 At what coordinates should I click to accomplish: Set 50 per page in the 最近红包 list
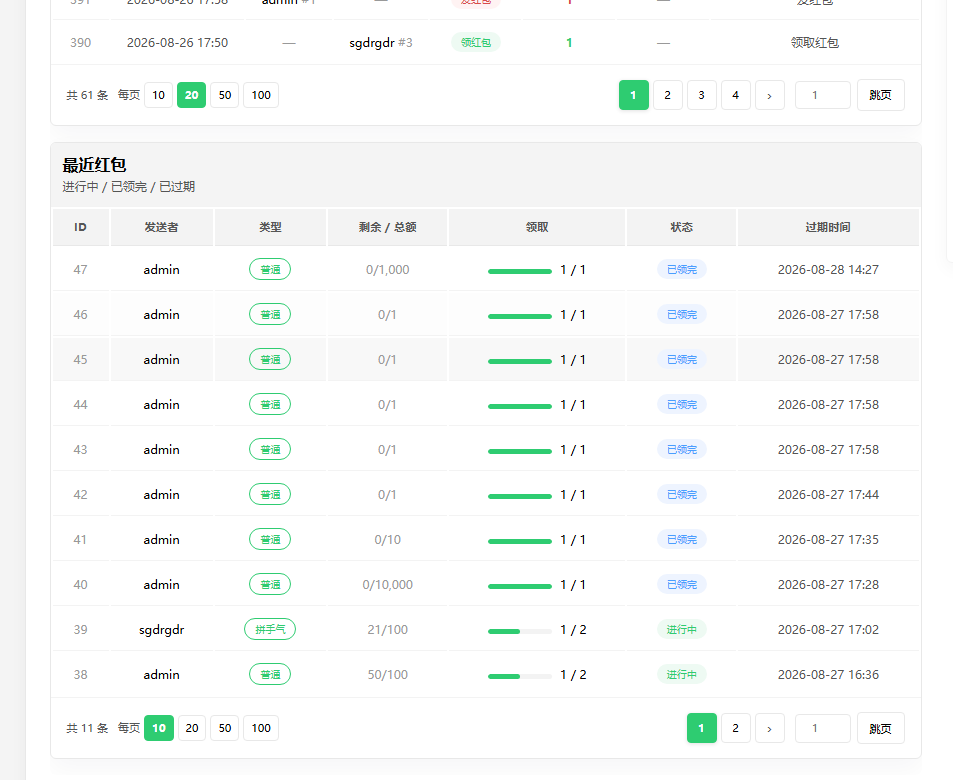(225, 728)
